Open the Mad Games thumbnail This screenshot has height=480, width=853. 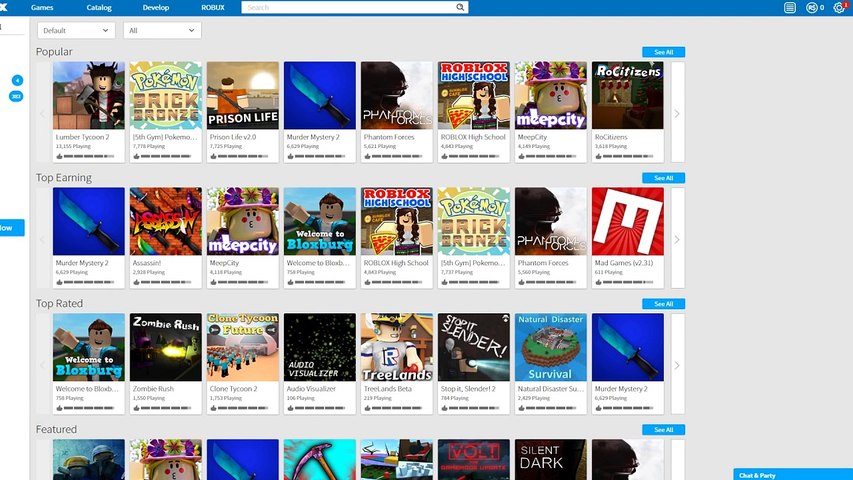628,221
